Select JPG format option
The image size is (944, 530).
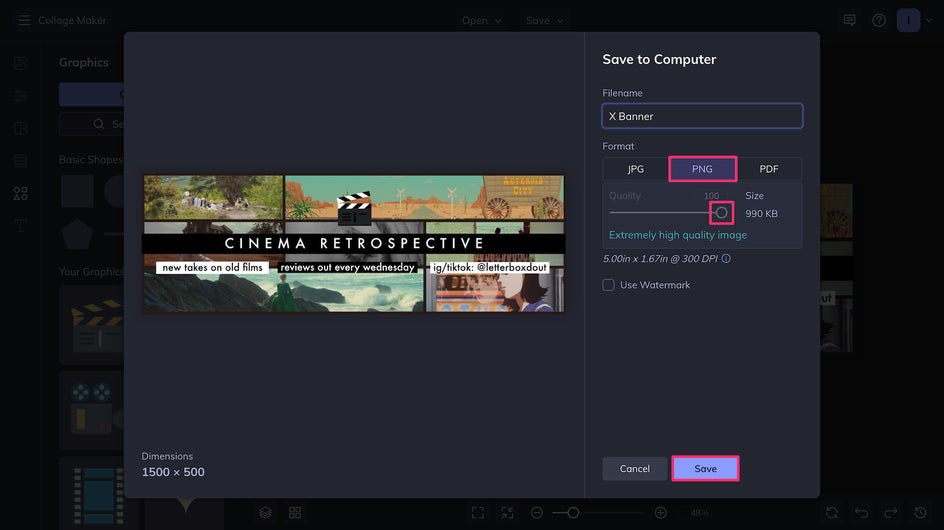tap(636, 169)
